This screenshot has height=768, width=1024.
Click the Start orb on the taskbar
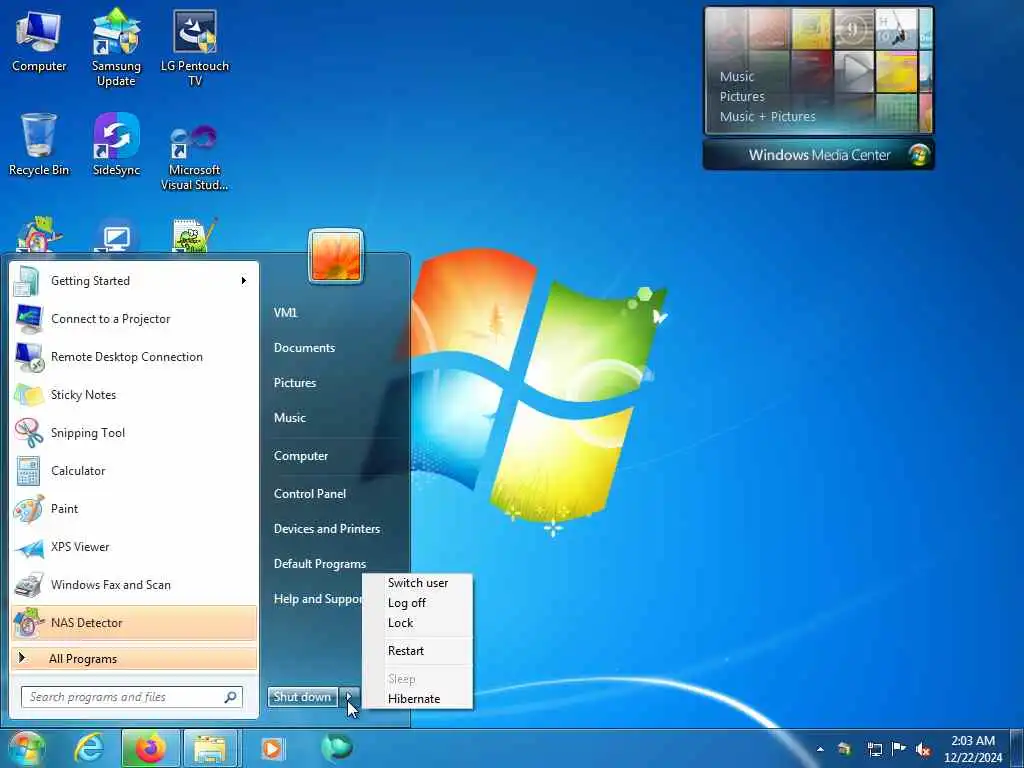click(26, 749)
